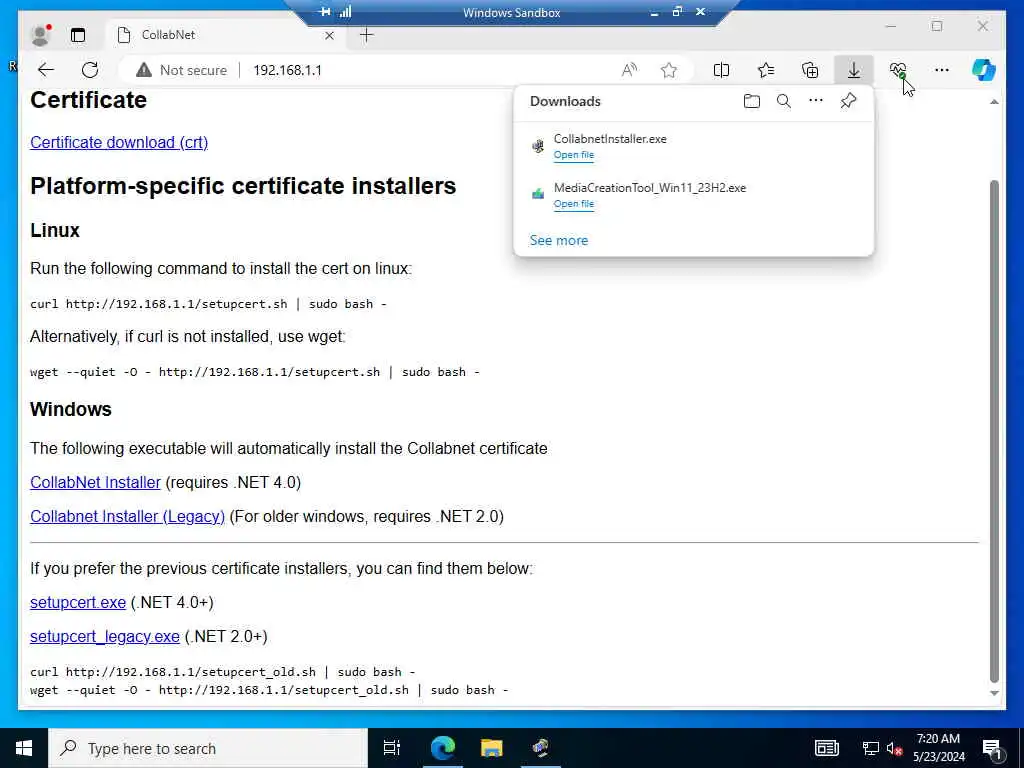1024x768 pixels.
Task: Click the CollabNet Installer link
Action: pos(95,483)
